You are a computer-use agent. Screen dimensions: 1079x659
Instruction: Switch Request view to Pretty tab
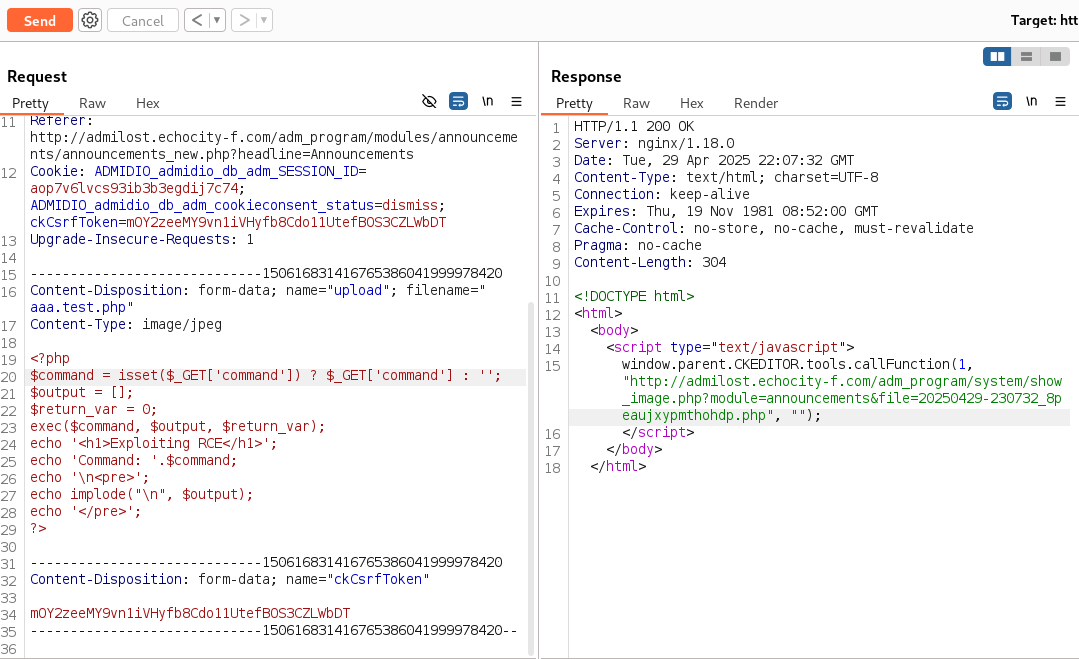click(x=30, y=103)
